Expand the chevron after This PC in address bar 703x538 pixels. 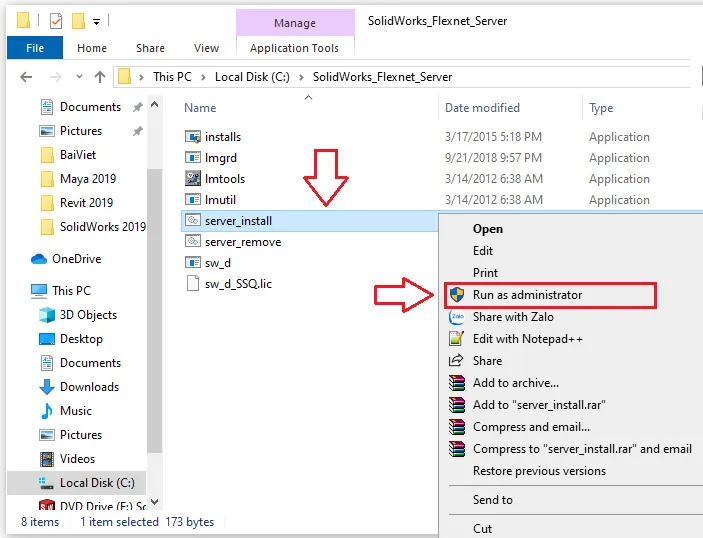(x=203, y=78)
